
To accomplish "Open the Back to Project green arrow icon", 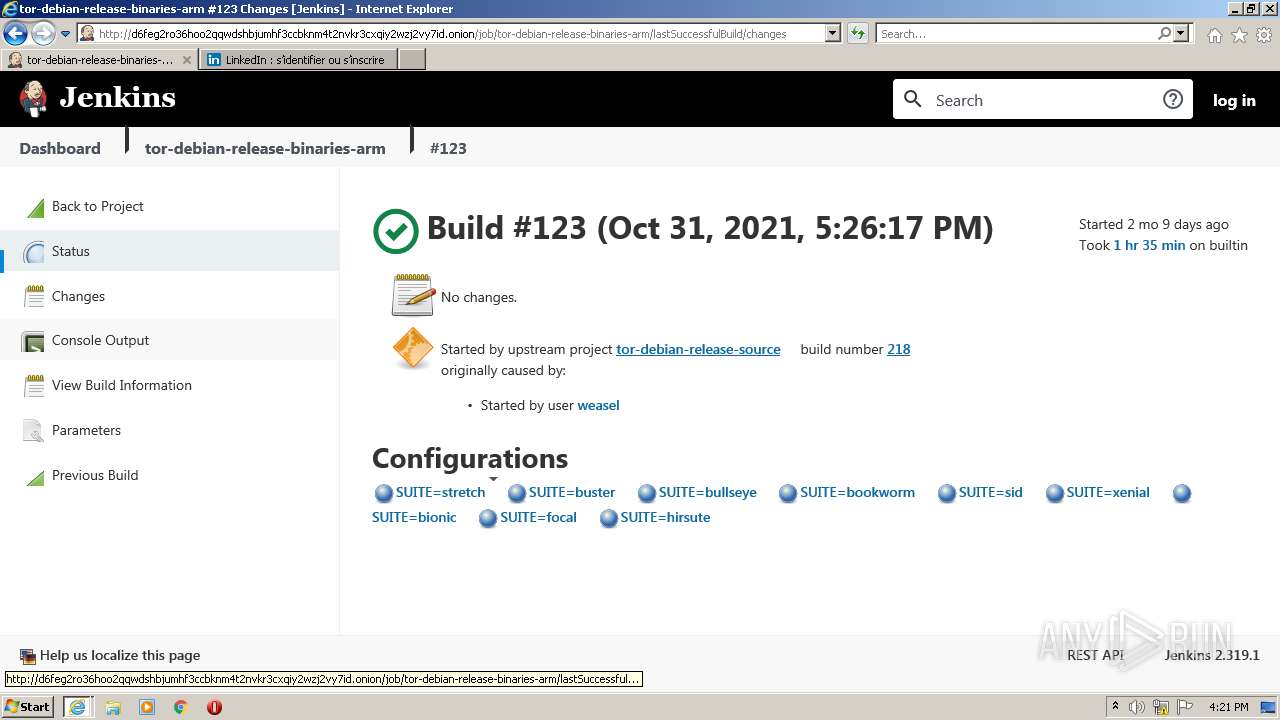I will [35, 207].
